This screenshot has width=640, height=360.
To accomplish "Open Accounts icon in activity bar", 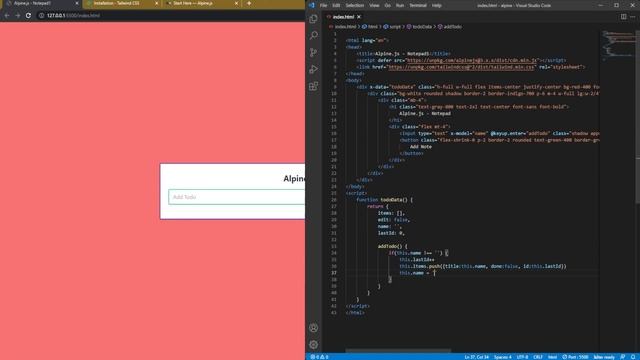I will (x=313, y=328).
